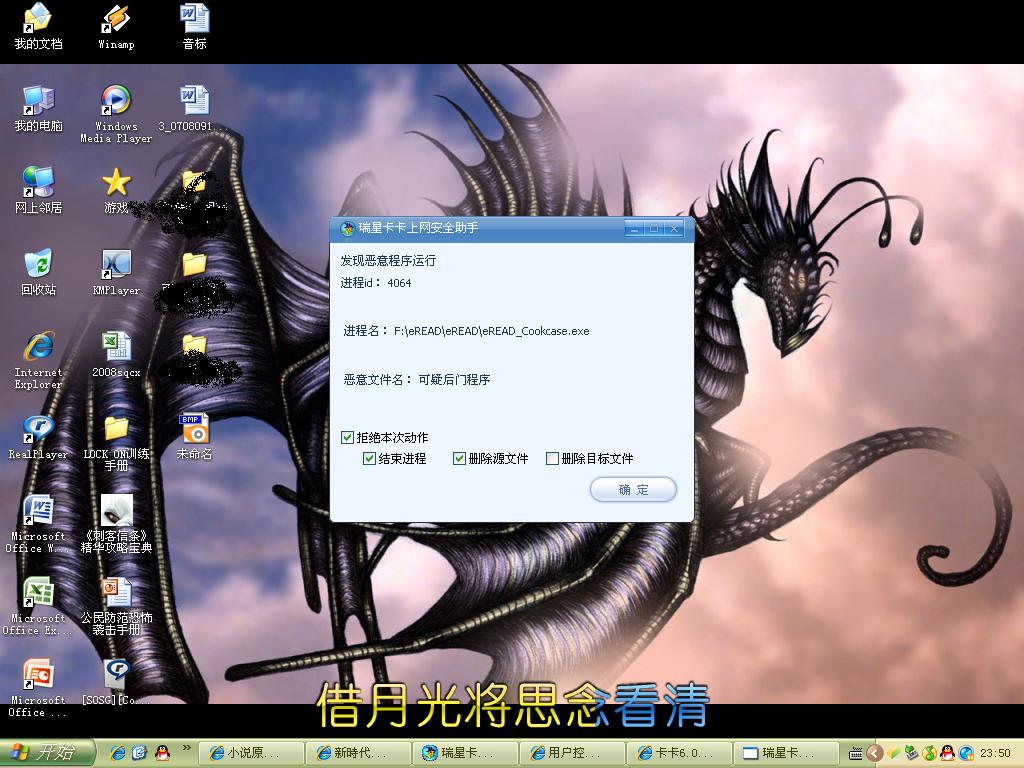Click the safely remove hardware tray icon
Viewport: 1024px width, 768px height.
pos(911,753)
